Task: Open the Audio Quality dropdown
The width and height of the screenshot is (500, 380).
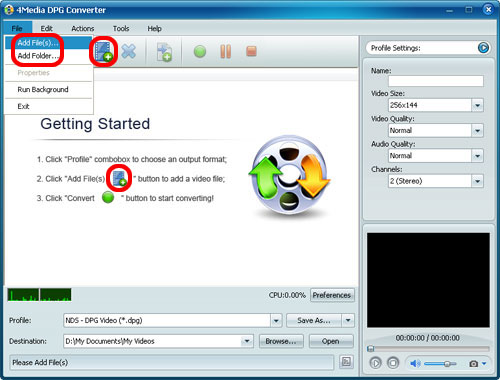Action: (x=477, y=156)
